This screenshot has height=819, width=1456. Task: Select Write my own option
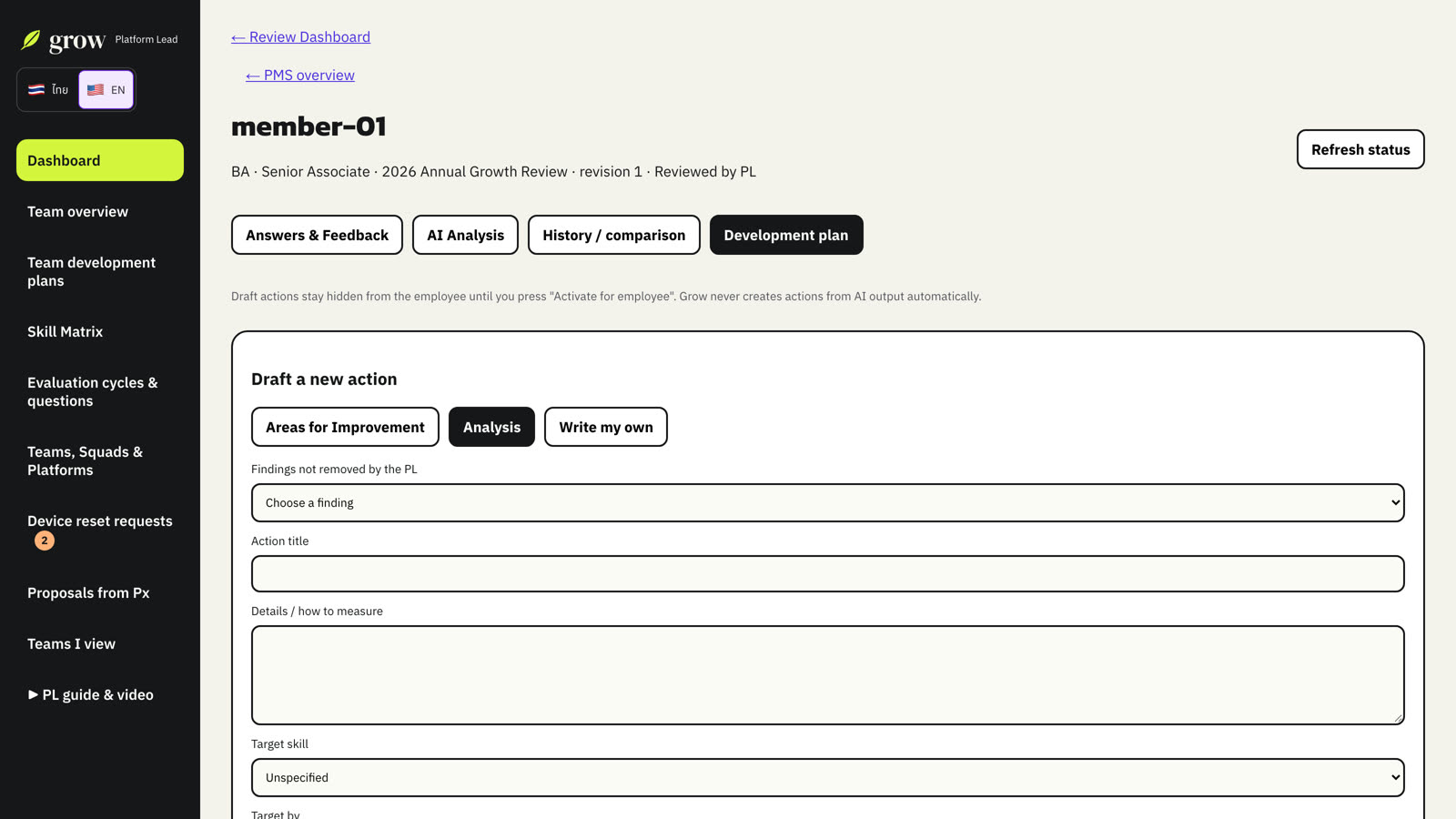(x=606, y=427)
